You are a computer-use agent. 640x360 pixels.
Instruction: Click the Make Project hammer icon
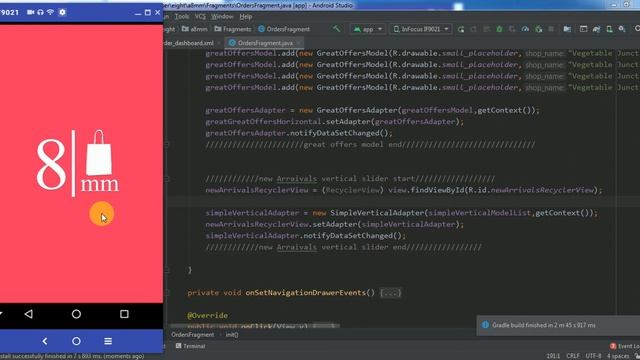336,29
